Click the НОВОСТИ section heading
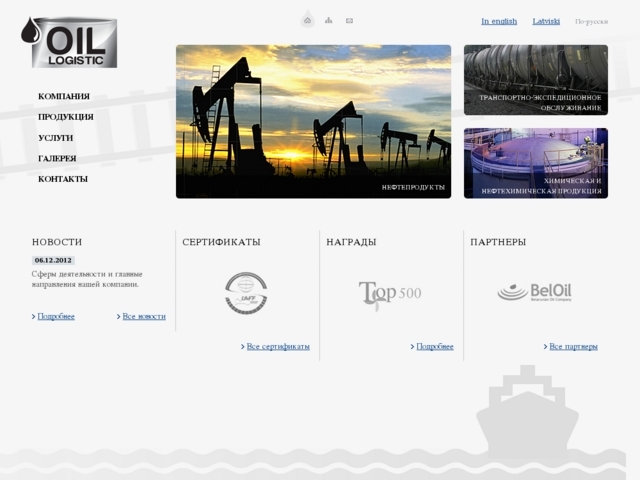This screenshot has width=640, height=480. 57,242
